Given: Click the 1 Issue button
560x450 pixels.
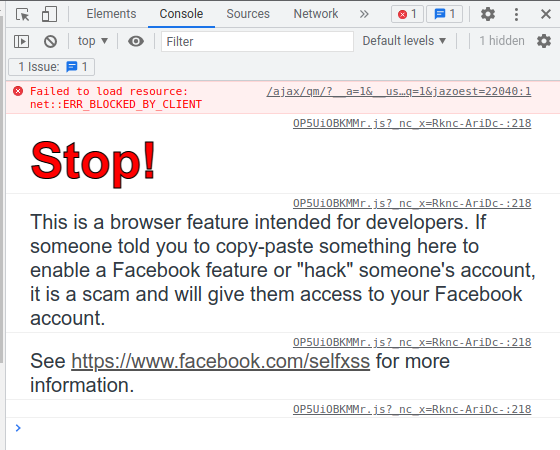Looking at the screenshot, I should (52, 67).
